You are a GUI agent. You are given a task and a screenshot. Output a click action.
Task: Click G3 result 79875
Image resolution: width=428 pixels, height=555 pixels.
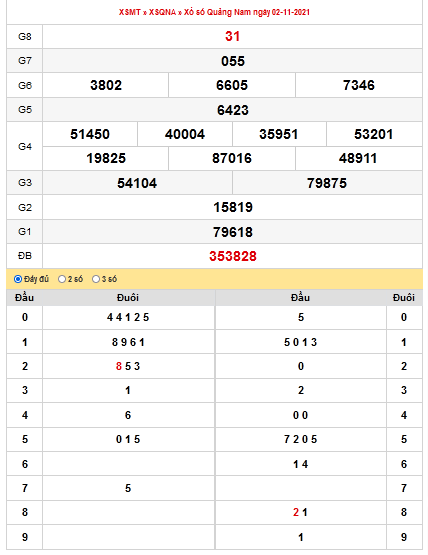click(x=327, y=183)
